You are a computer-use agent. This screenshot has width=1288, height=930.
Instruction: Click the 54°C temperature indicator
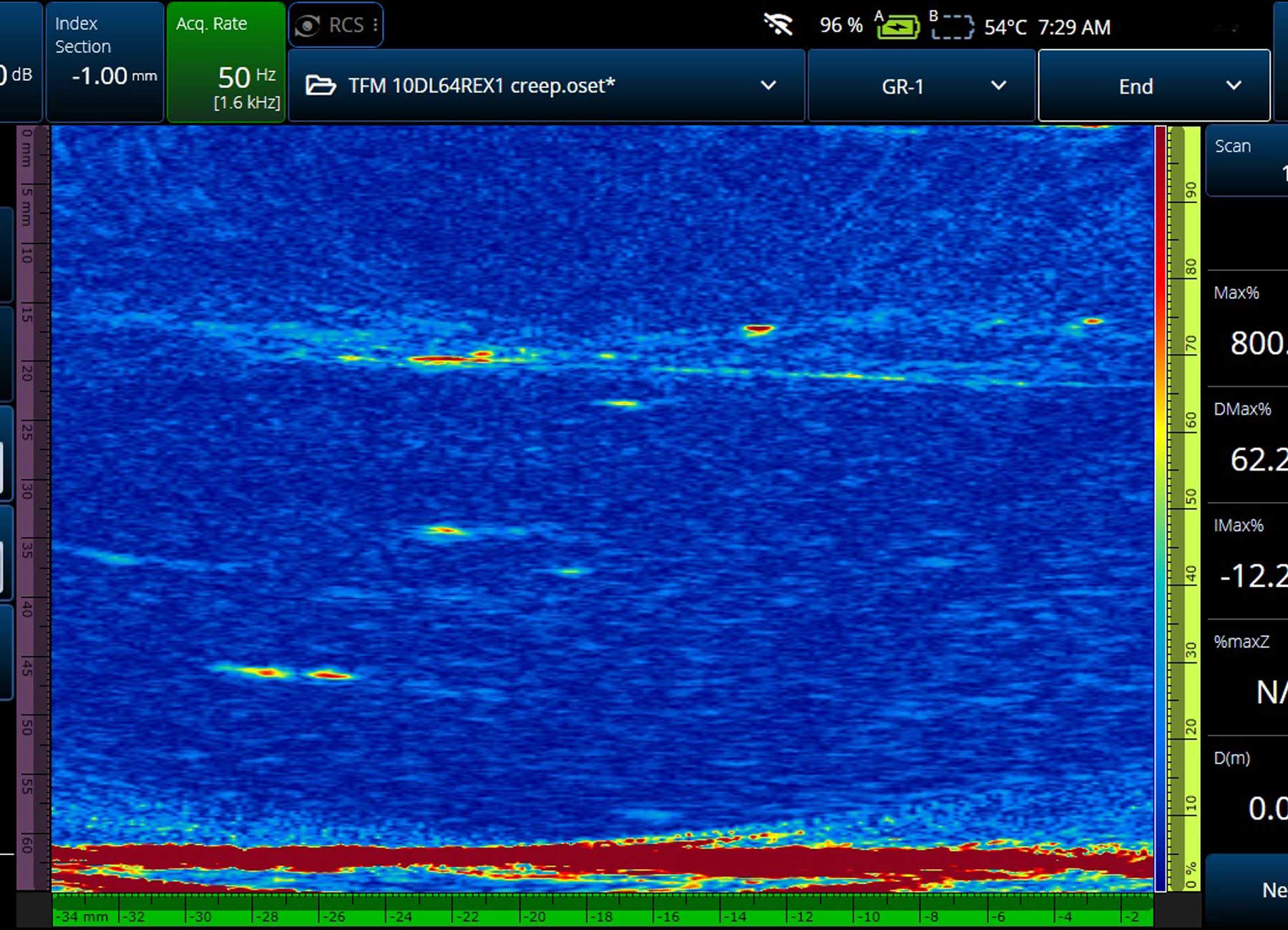click(1005, 27)
